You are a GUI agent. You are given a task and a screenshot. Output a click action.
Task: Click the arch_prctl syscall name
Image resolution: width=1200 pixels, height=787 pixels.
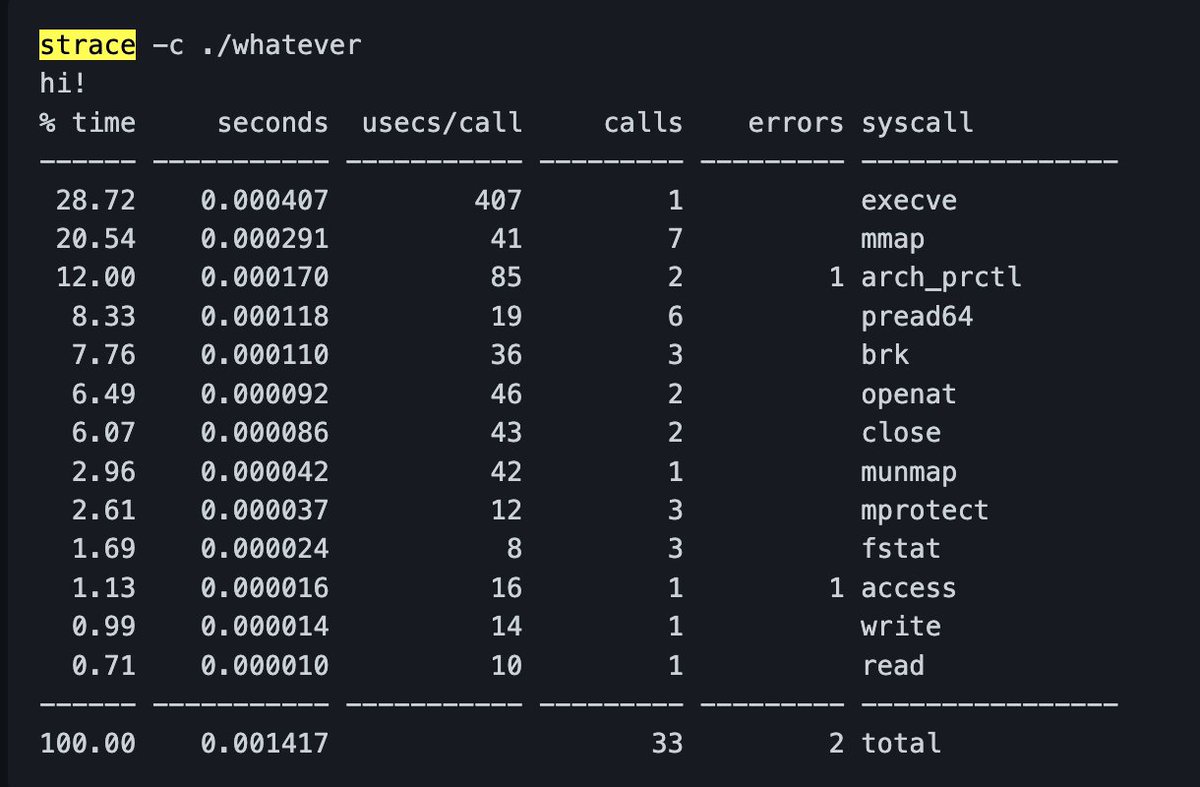(x=941, y=278)
